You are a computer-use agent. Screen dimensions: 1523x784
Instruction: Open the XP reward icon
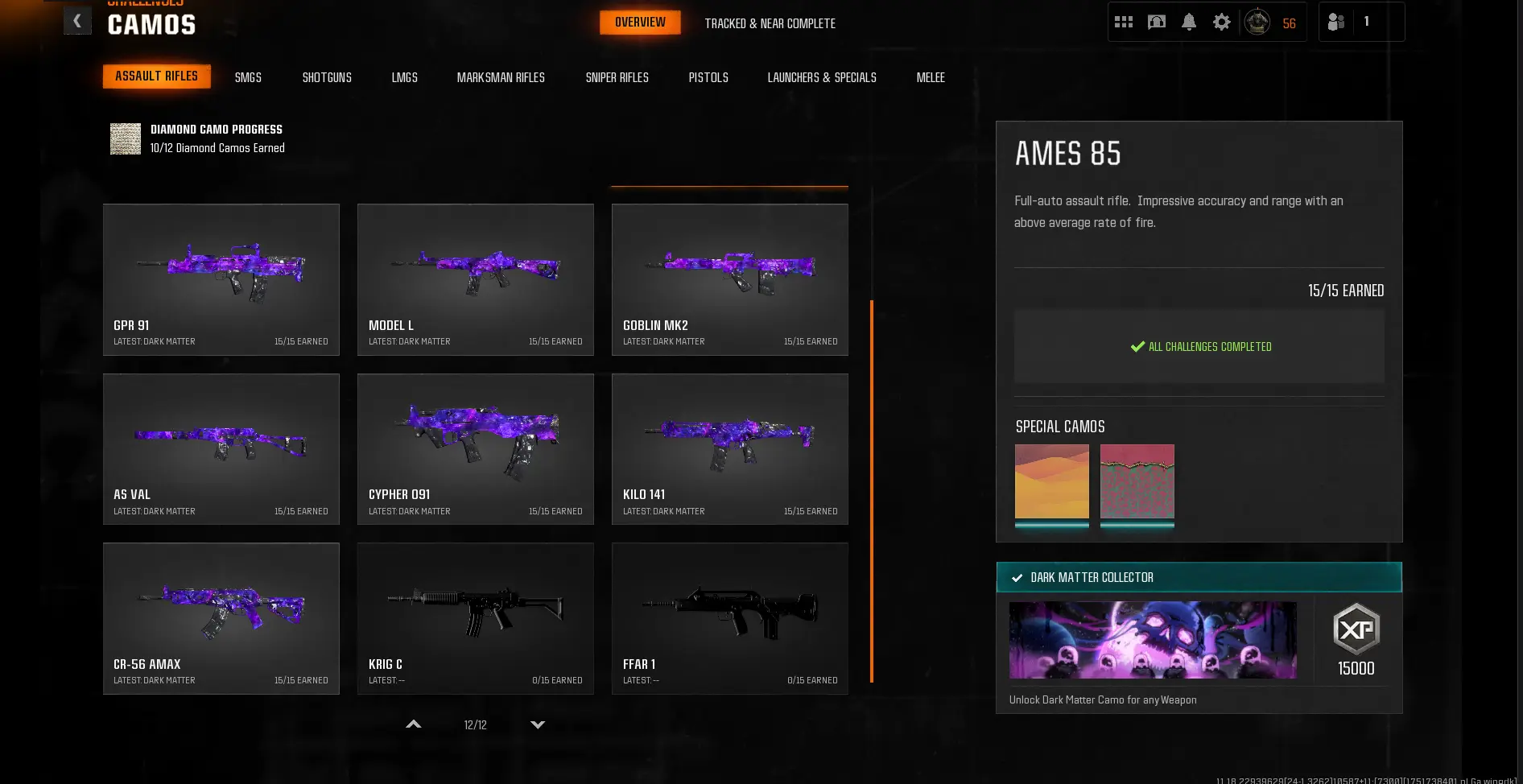click(1356, 629)
